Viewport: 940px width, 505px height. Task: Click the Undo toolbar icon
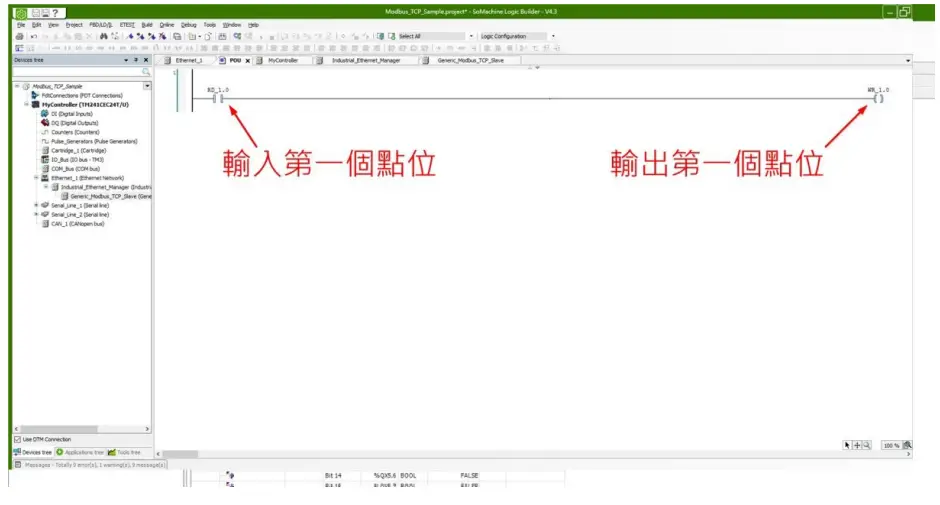[34, 37]
